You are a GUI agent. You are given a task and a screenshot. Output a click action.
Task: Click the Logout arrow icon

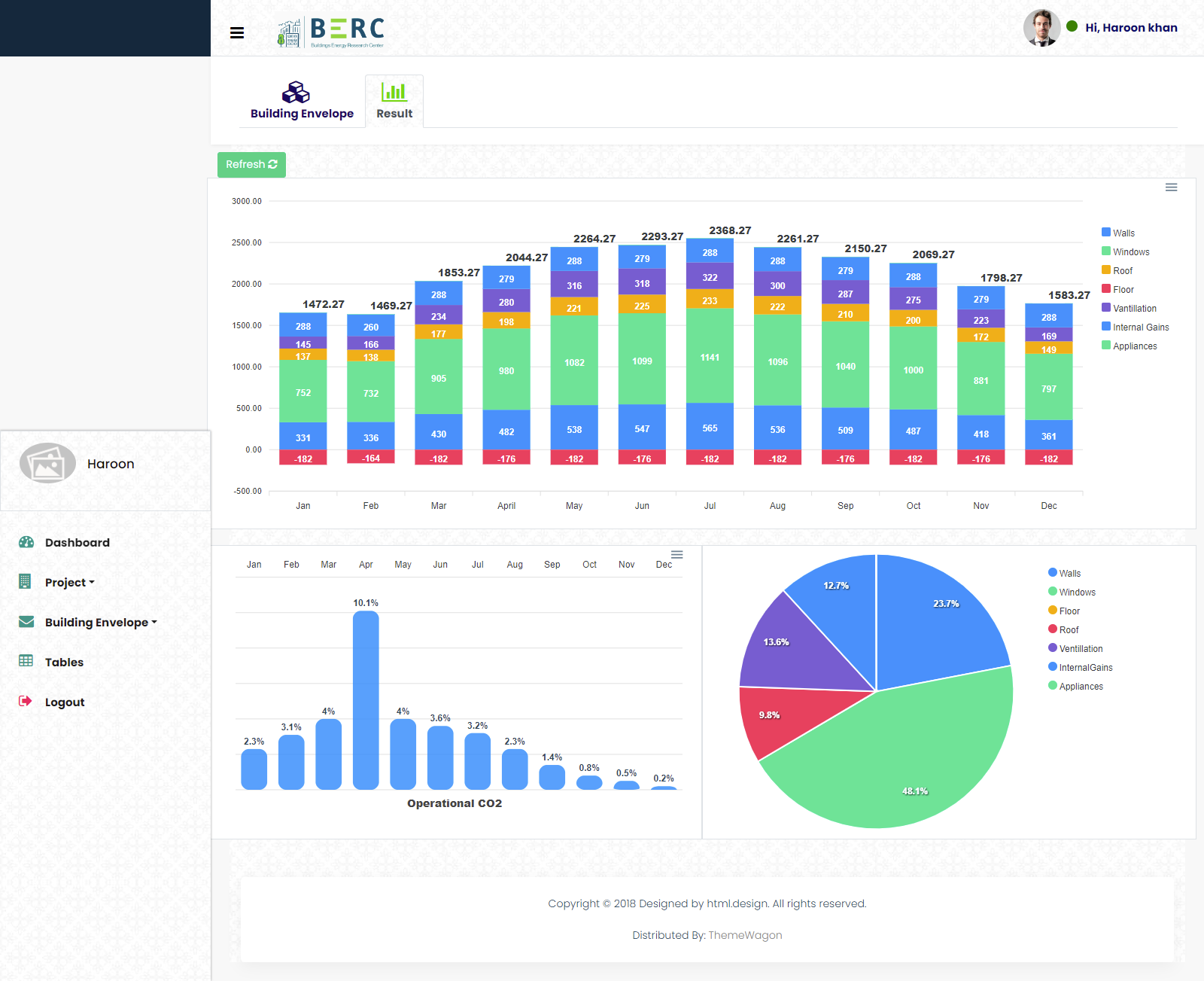pos(26,701)
